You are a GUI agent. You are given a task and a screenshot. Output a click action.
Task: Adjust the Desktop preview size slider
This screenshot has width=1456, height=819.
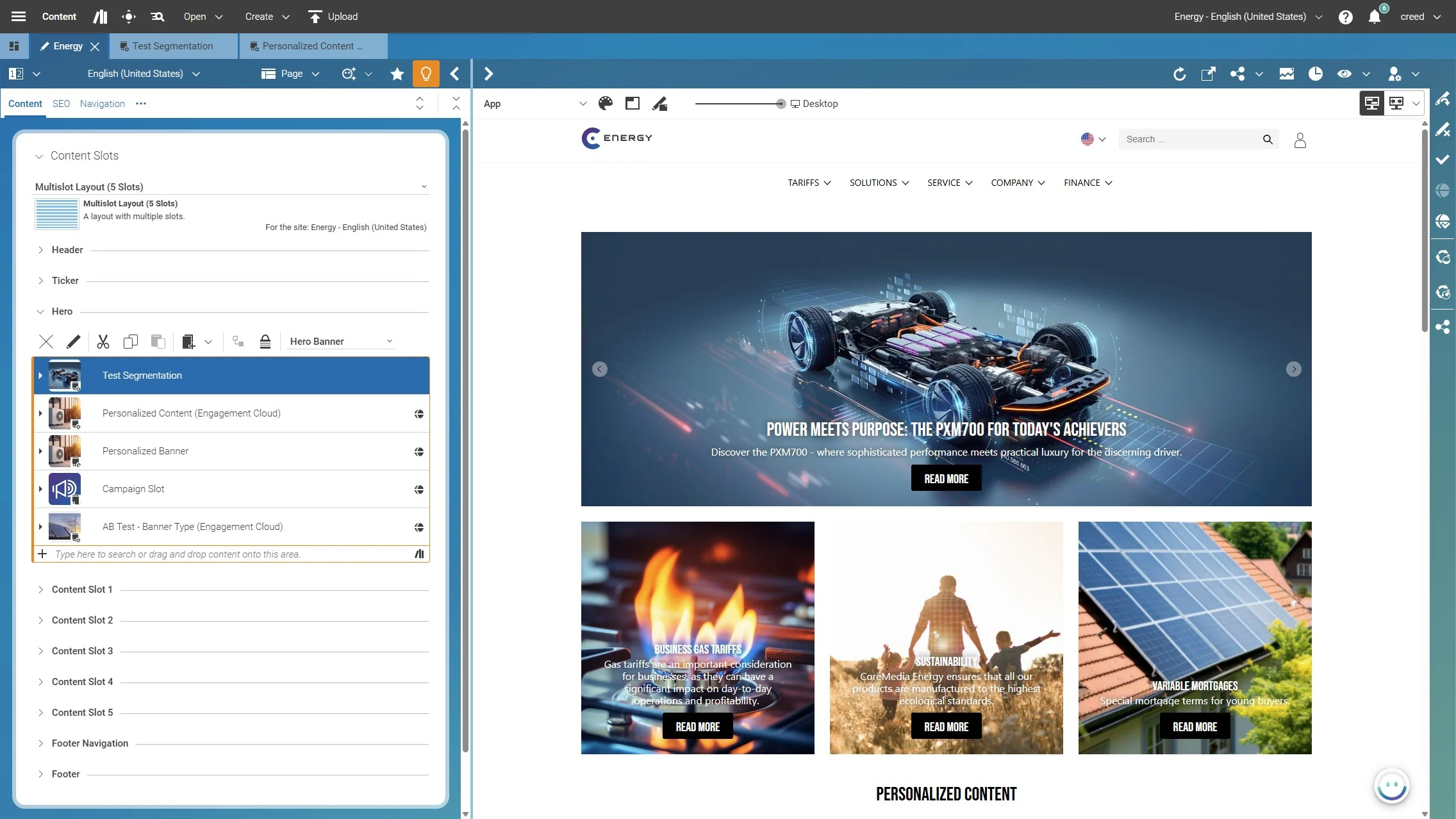pyautogui.click(x=780, y=104)
